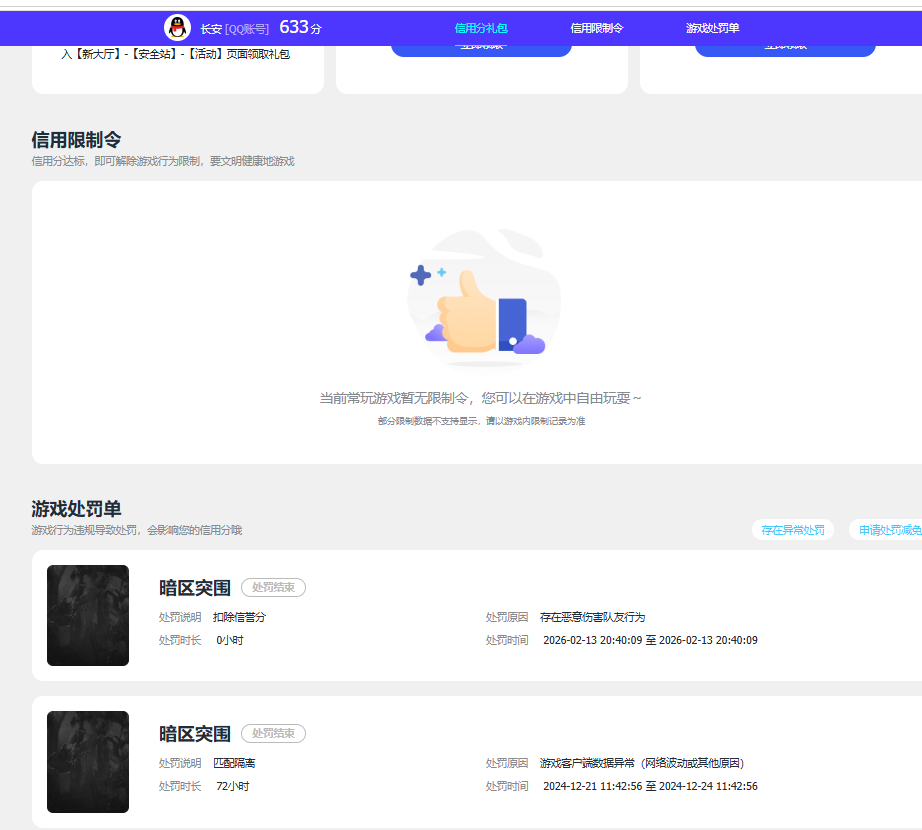Click the 申请处罚减免 button
The width and height of the screenshot is (922, 830).
tap(887, 530)
